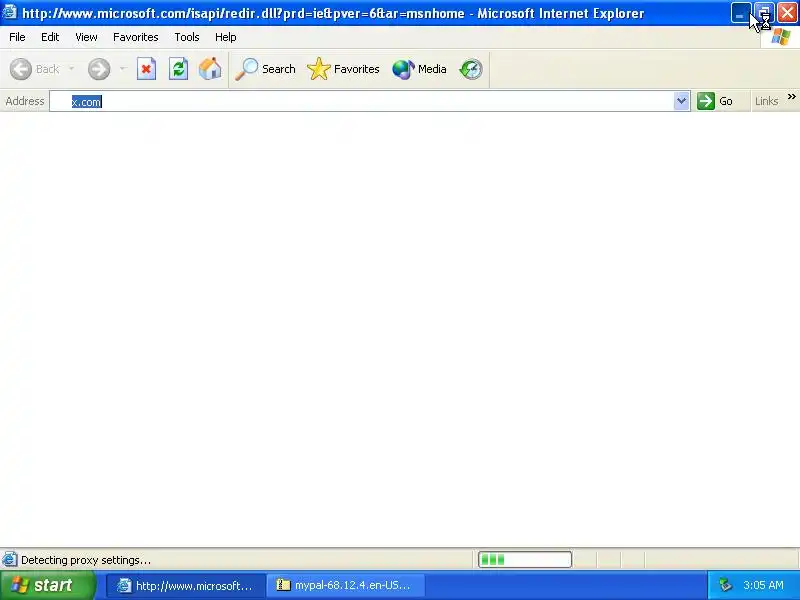Click the IE page icon in title bar
The width and height of the screenshot is (800, 600).
tap(10, 12)
